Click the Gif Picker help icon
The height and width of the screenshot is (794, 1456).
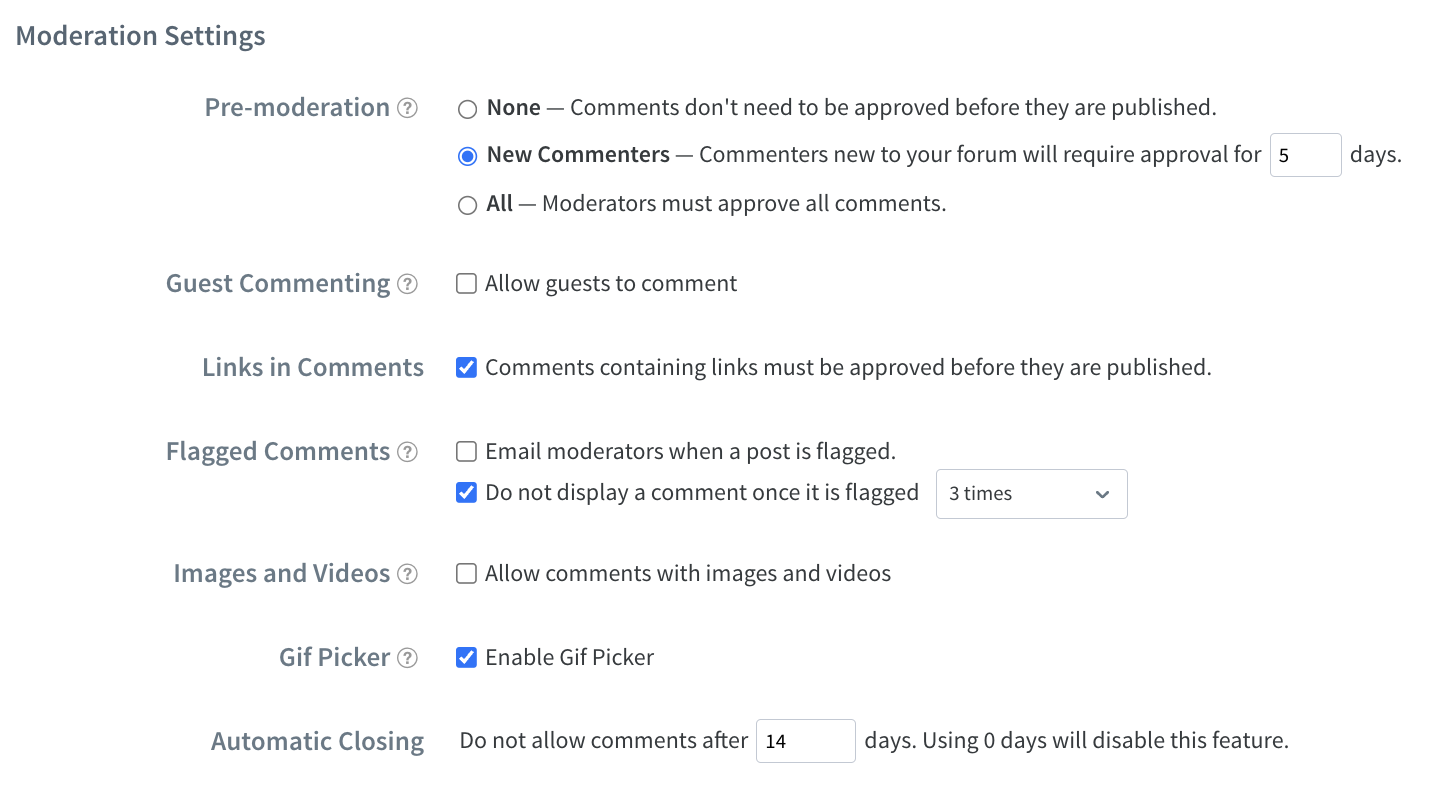[407, 658]
